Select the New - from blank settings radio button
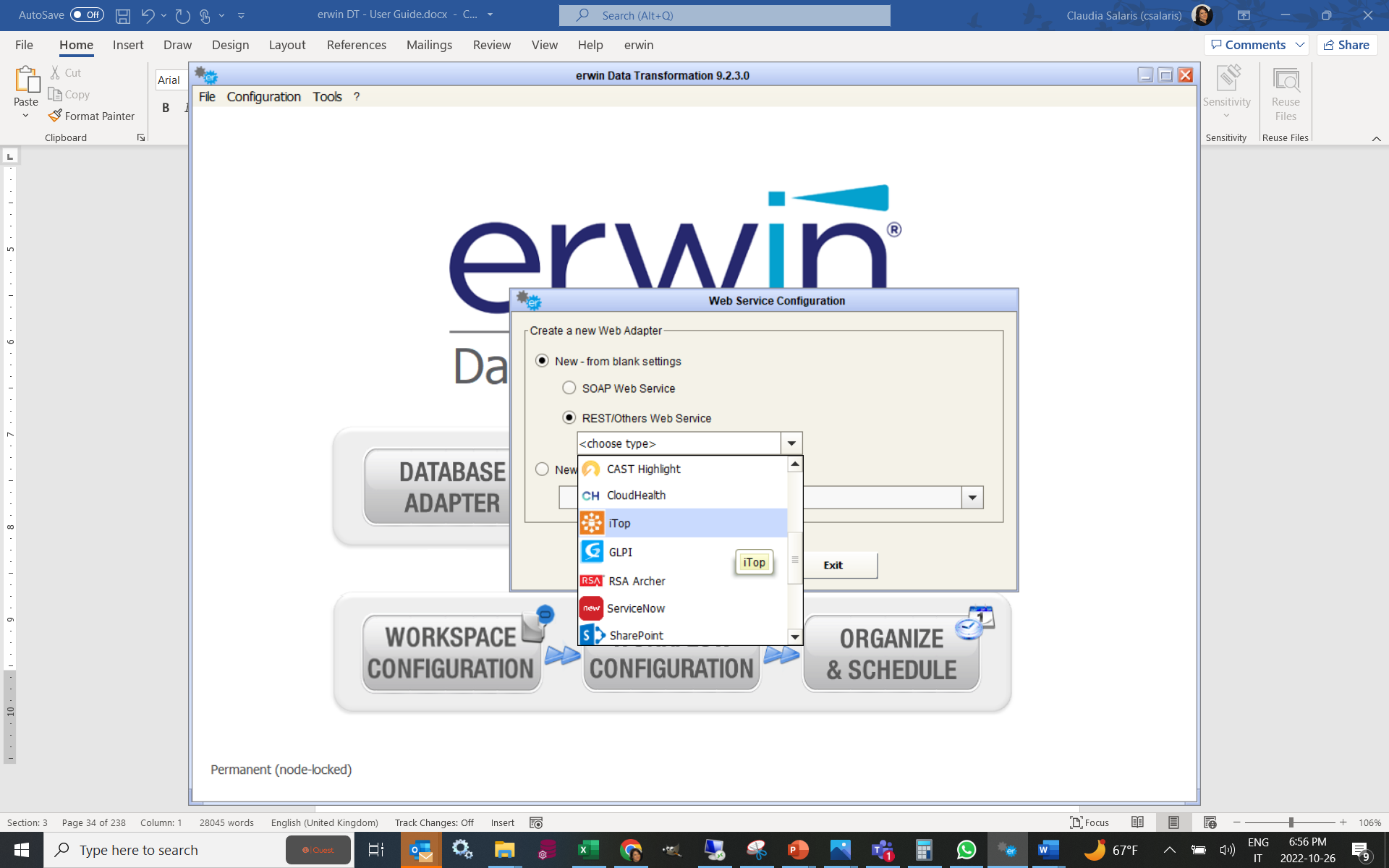The height and width of the screenshot is (868, 1389). pyautogui.click(x=542, y=361)
